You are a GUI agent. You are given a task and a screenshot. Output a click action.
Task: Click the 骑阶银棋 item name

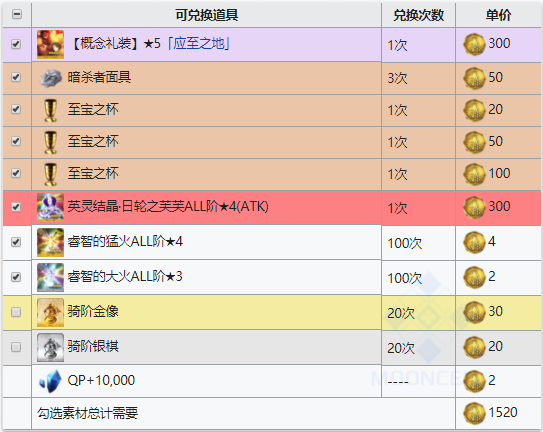tap(93, 346)
